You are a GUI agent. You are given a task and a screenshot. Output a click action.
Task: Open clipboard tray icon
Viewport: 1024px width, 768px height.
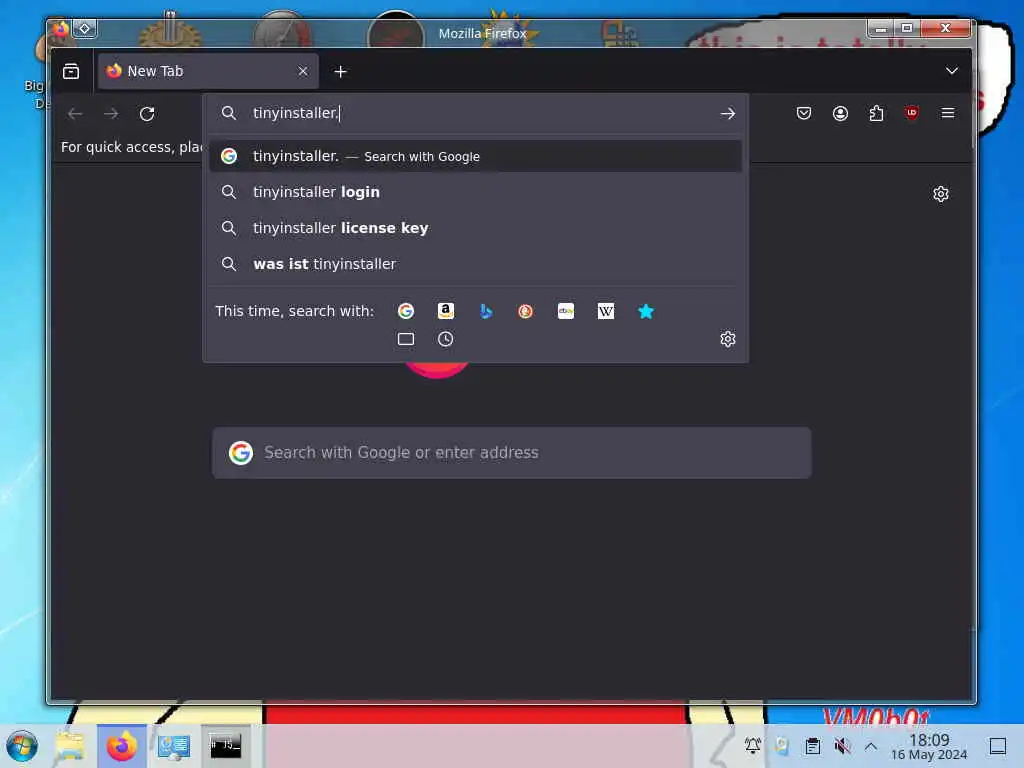pyautogui.click(x=812, y=746)
